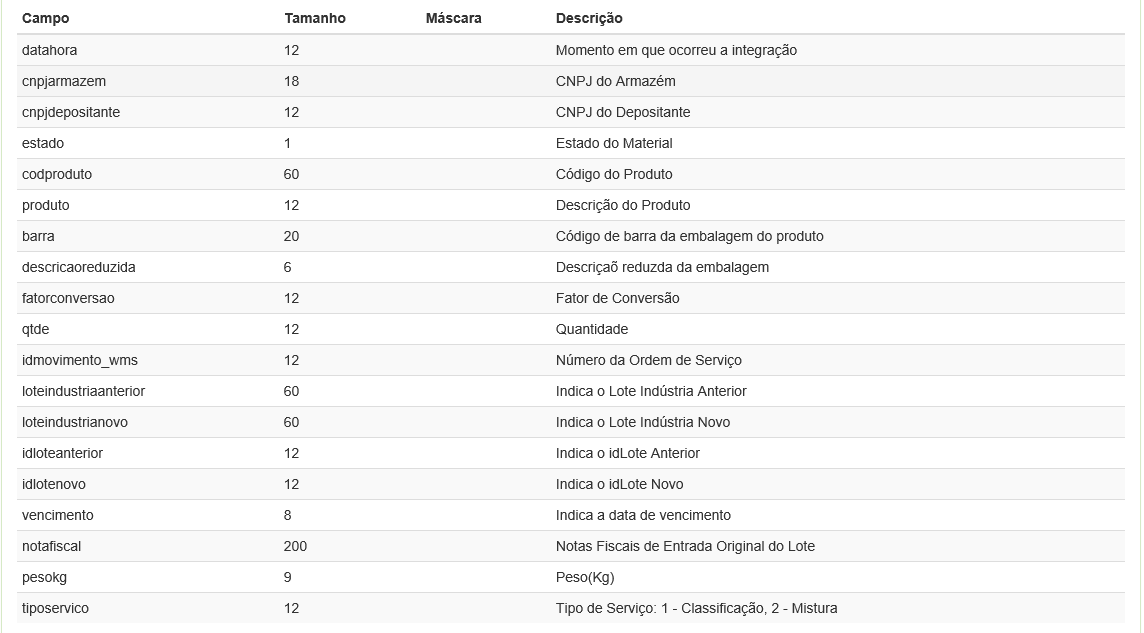The height and width of the screenshot is (633, 1144).
Task: Select the cnpjarmazem field name
Action: click(64, 81)
